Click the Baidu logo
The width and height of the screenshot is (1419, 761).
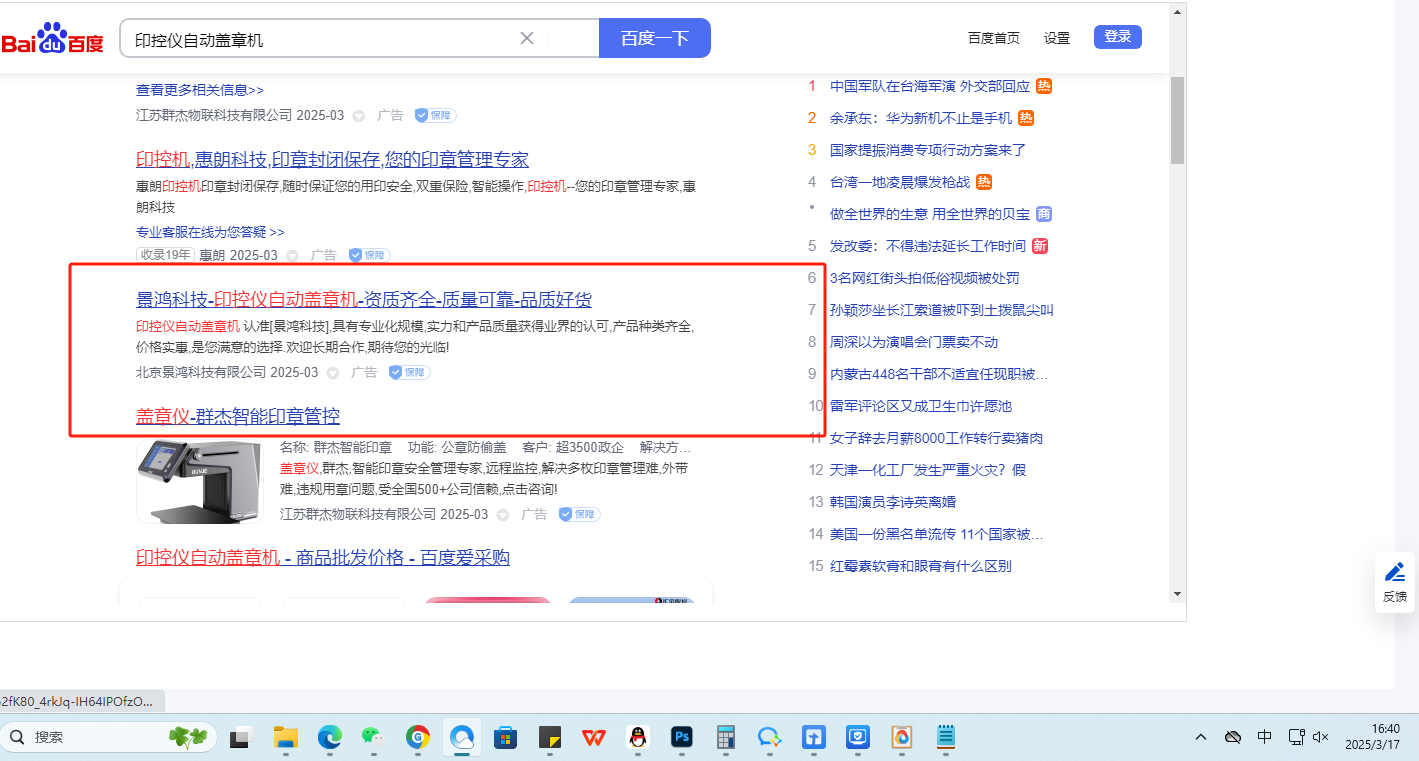pos(52,39)
